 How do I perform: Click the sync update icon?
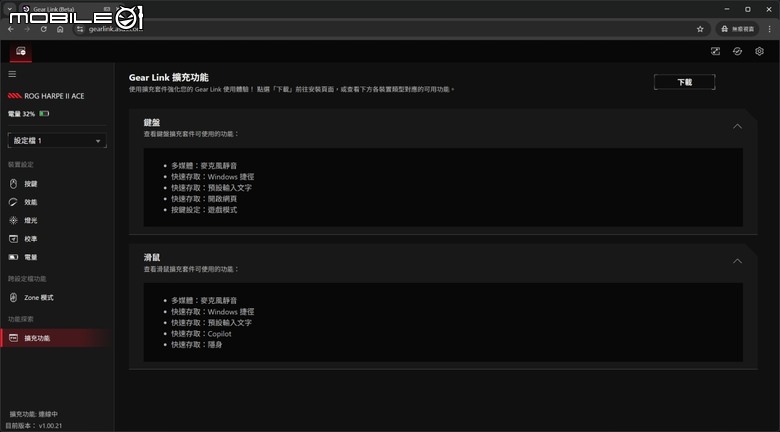coord(737,51)
